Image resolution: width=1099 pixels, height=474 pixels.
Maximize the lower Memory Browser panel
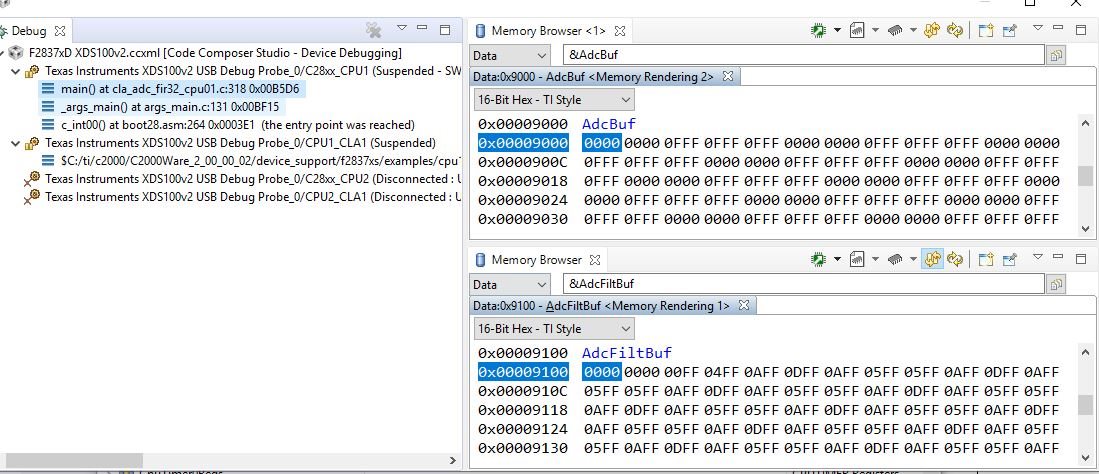click(1081, 259)
